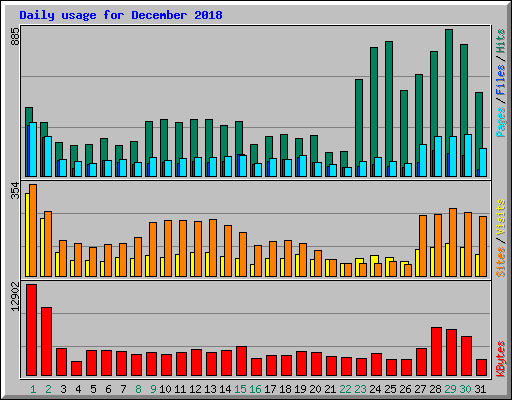Click day label 23 on the x-axis

[360, 389]
